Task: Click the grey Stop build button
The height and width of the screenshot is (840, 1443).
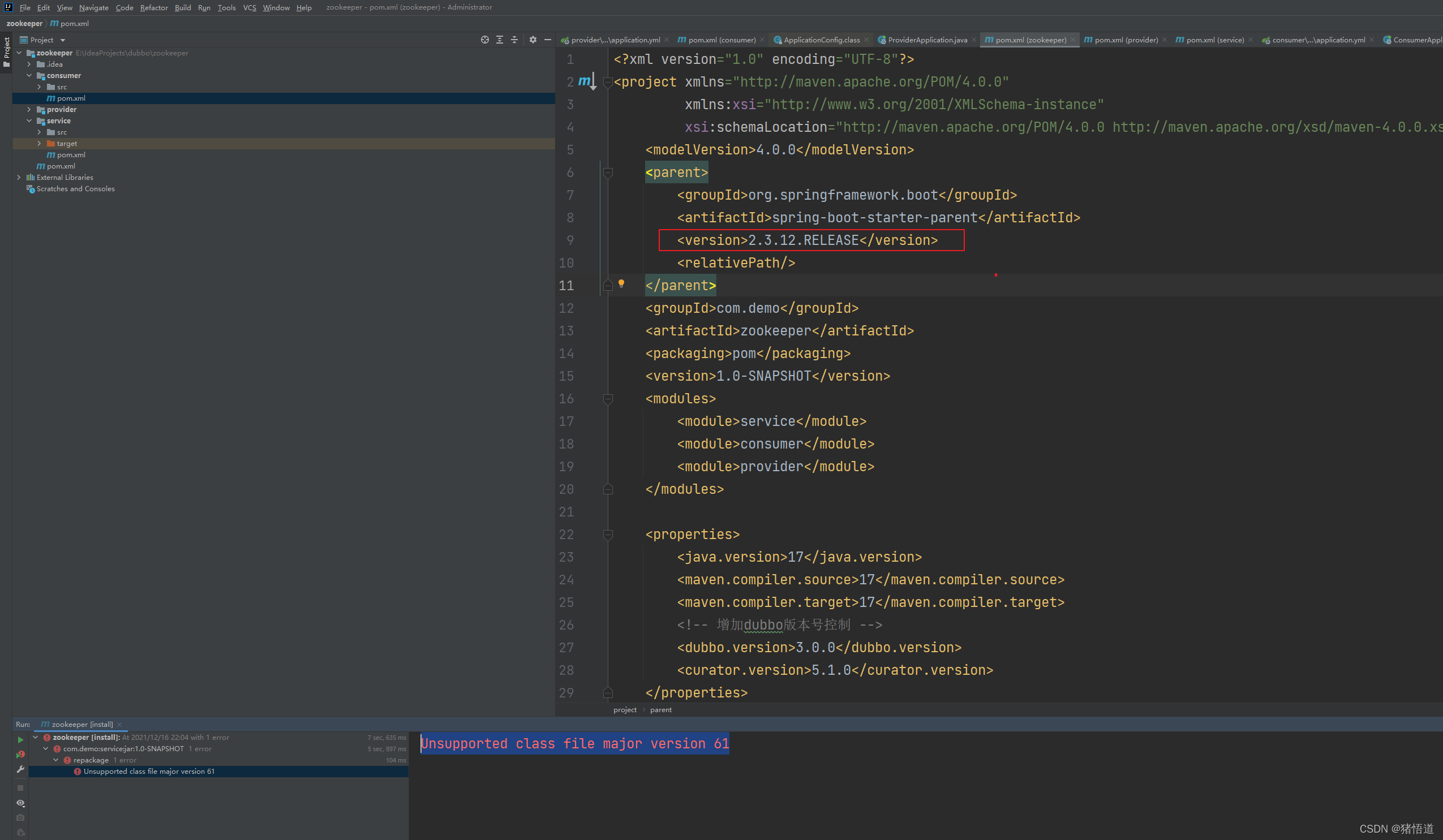Action: (x=20, y=788)
